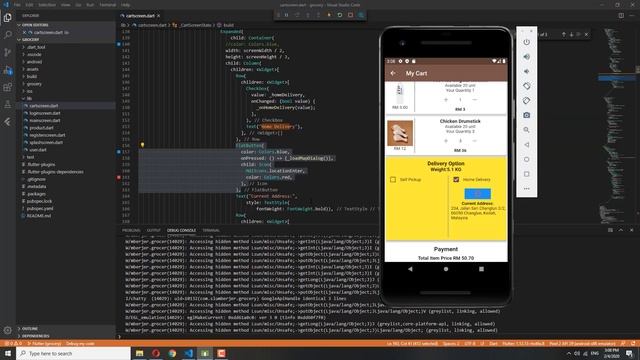Click the Windows search box
This screenshot has width=640, height=360.
click(x=73, y=353)
